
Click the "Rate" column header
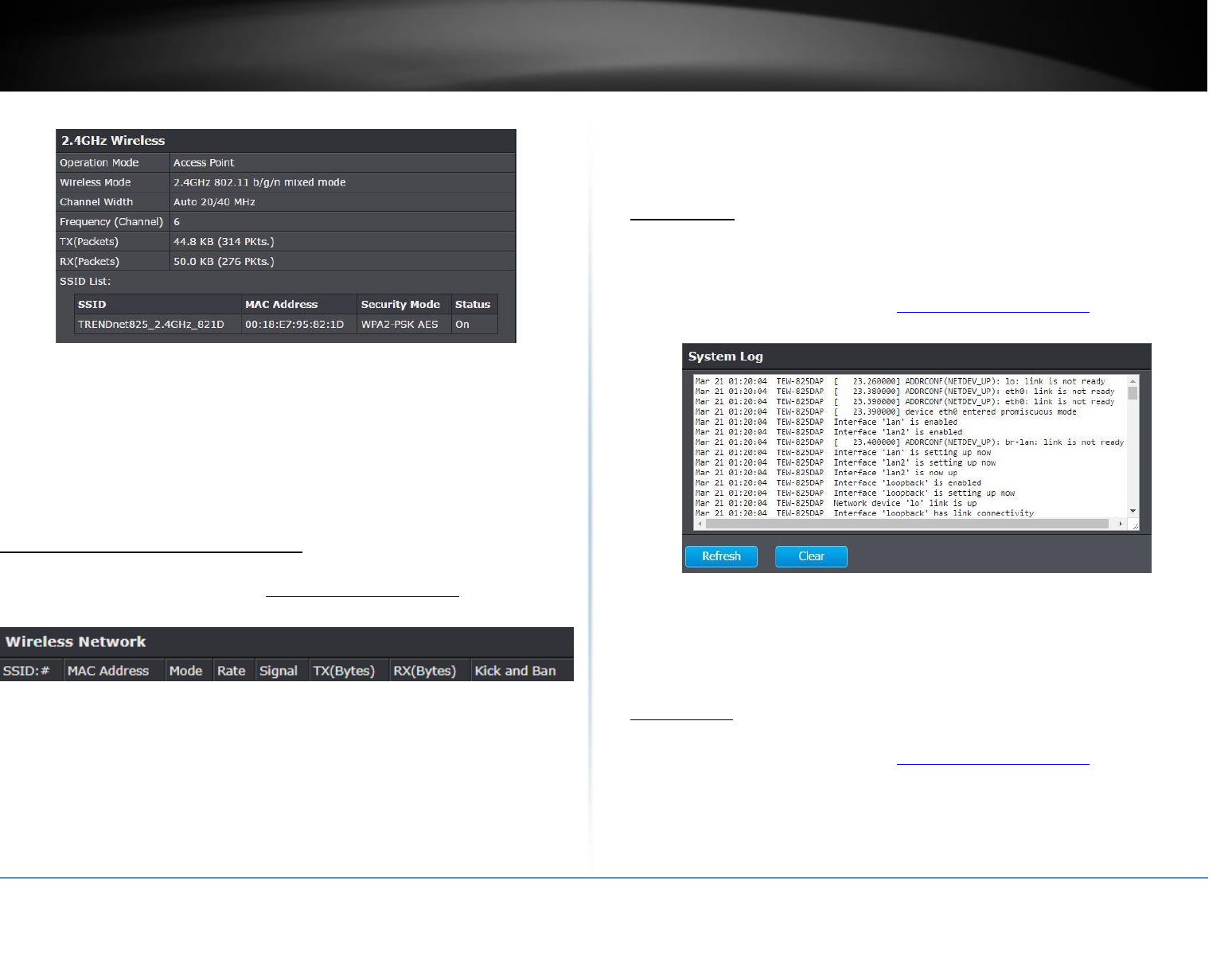[x=235, y=671]
